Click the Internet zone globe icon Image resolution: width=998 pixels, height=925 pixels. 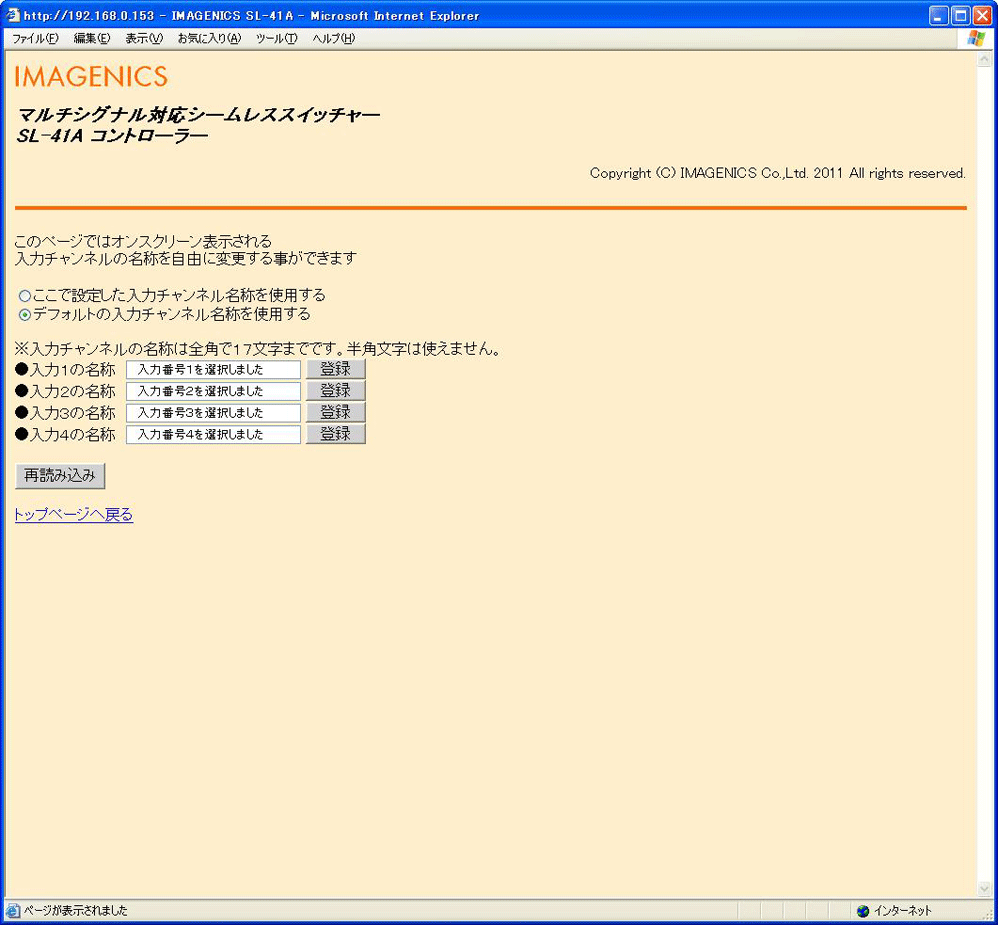(x=863, y=911)
